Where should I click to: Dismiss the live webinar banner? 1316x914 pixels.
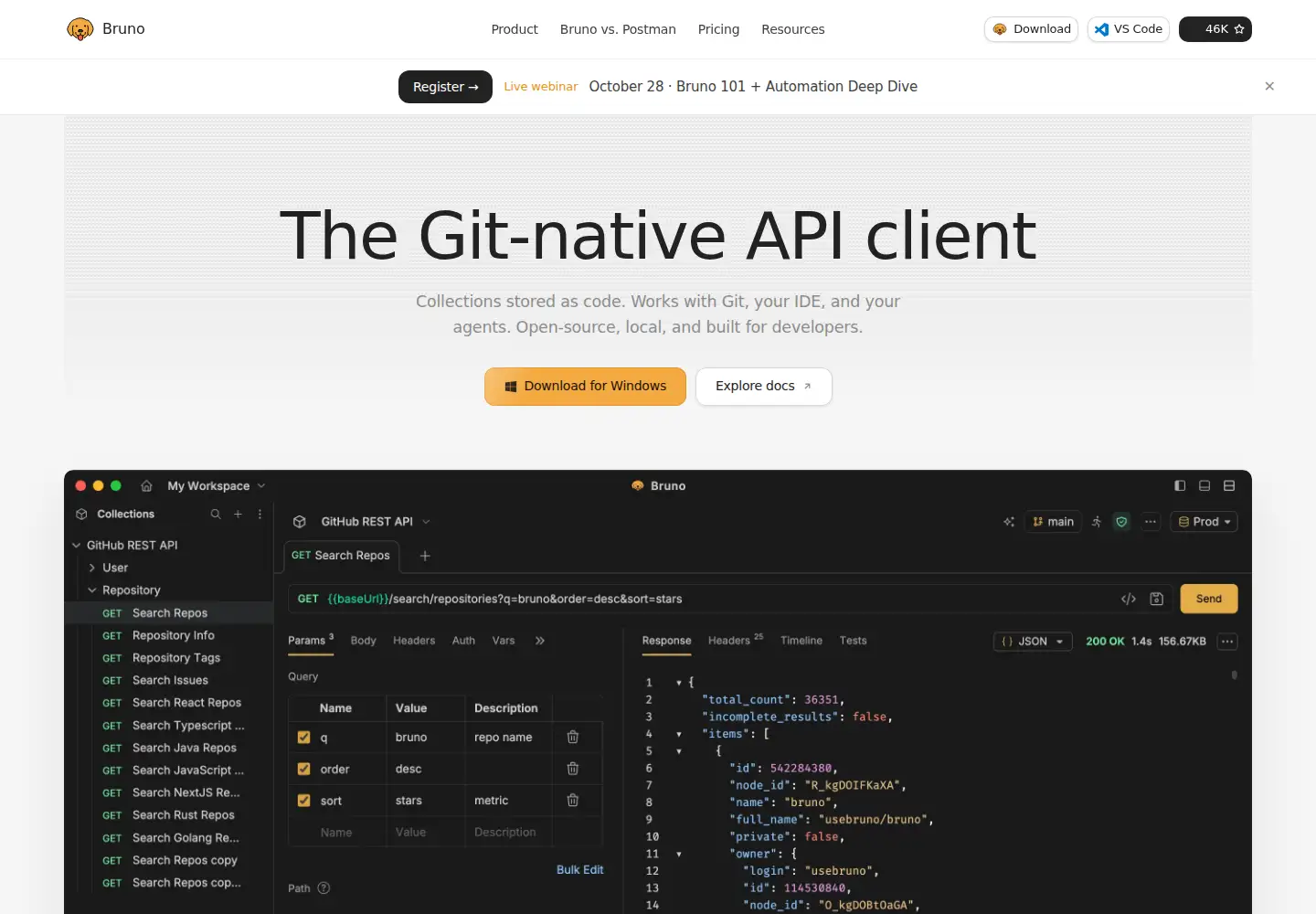[x=1269, y=86]
